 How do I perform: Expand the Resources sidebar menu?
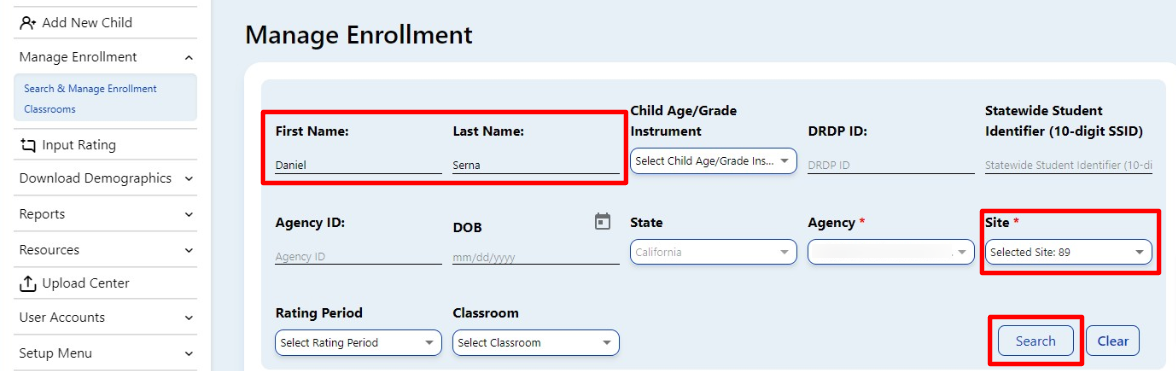pos(188,250)
